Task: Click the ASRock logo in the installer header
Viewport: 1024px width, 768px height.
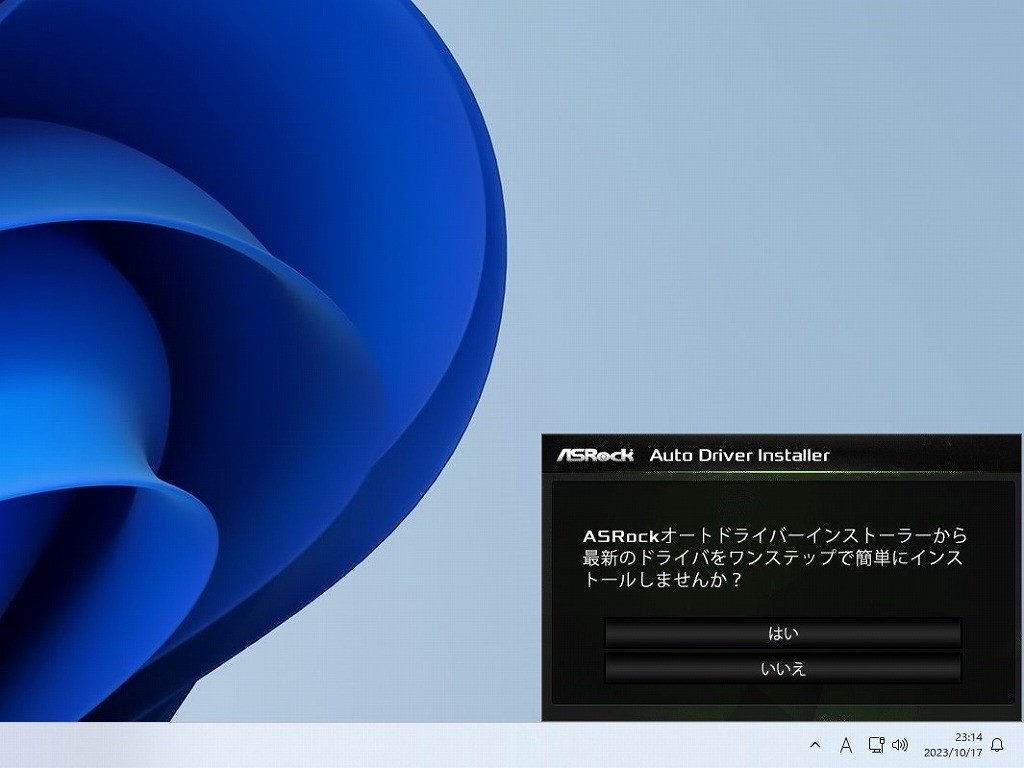Action: point(596,455)
